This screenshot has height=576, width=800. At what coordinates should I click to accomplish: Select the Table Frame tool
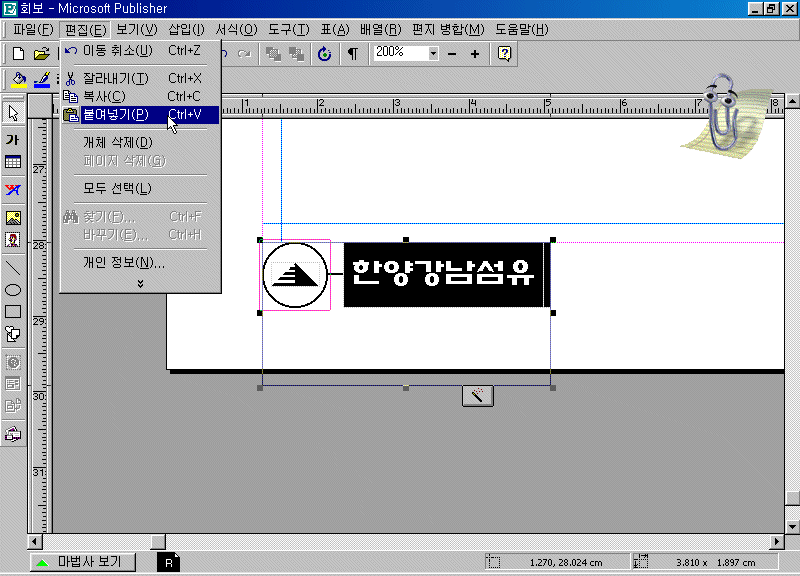coord(13,163)
